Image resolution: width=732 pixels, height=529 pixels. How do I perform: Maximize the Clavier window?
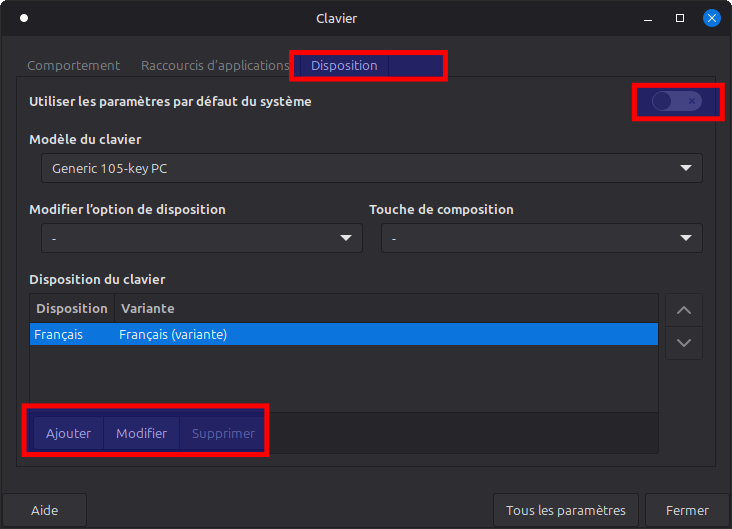point(680,18)
